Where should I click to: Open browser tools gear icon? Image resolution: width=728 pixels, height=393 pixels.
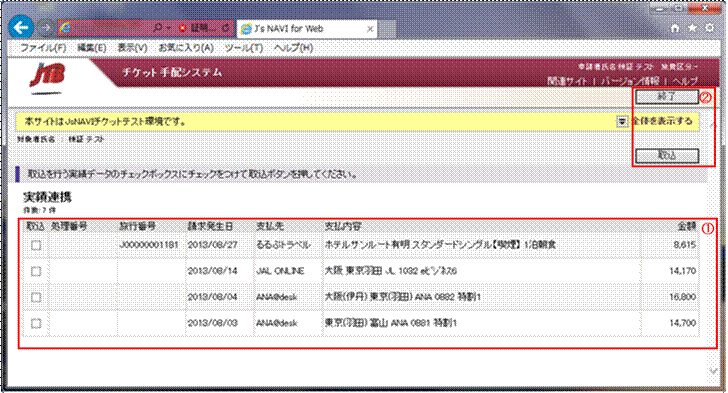(709, 28)
